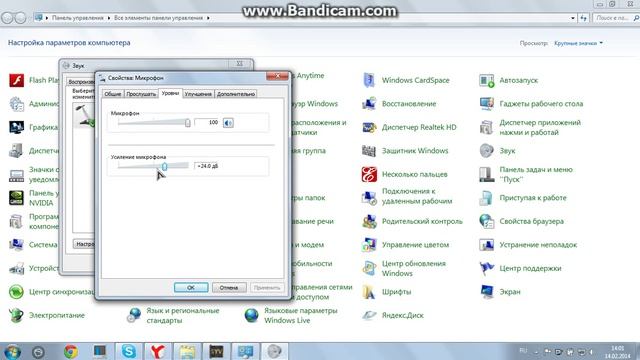
Task: Open Свойства браузера icon
Action: click(487, 221)
